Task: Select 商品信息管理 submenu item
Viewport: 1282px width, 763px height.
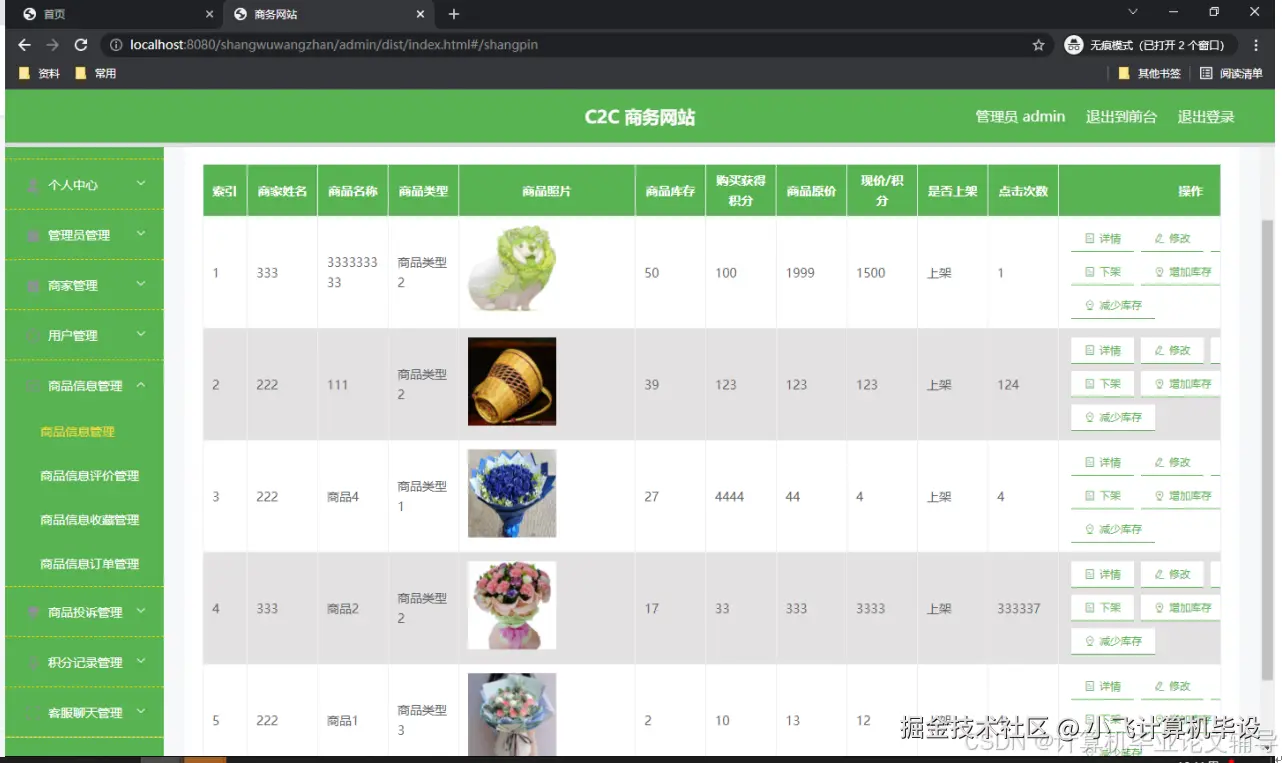Action: click(78, 432)
